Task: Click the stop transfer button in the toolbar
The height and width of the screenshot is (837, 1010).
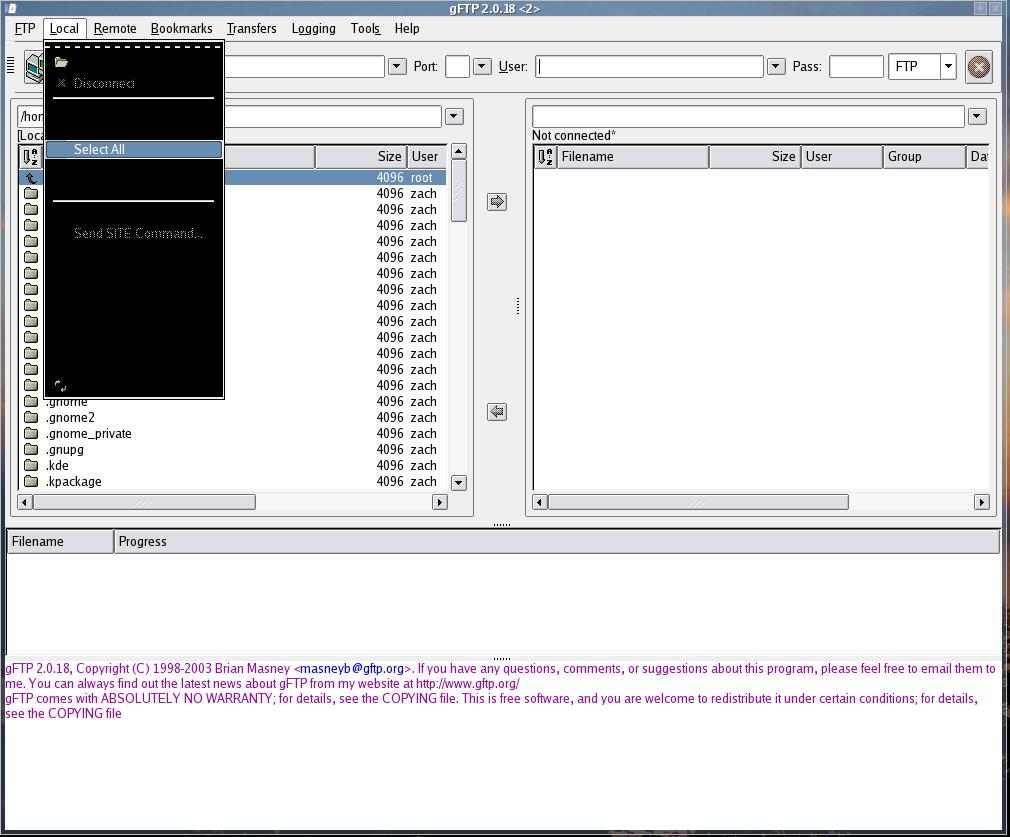Action: coord(978,67)
